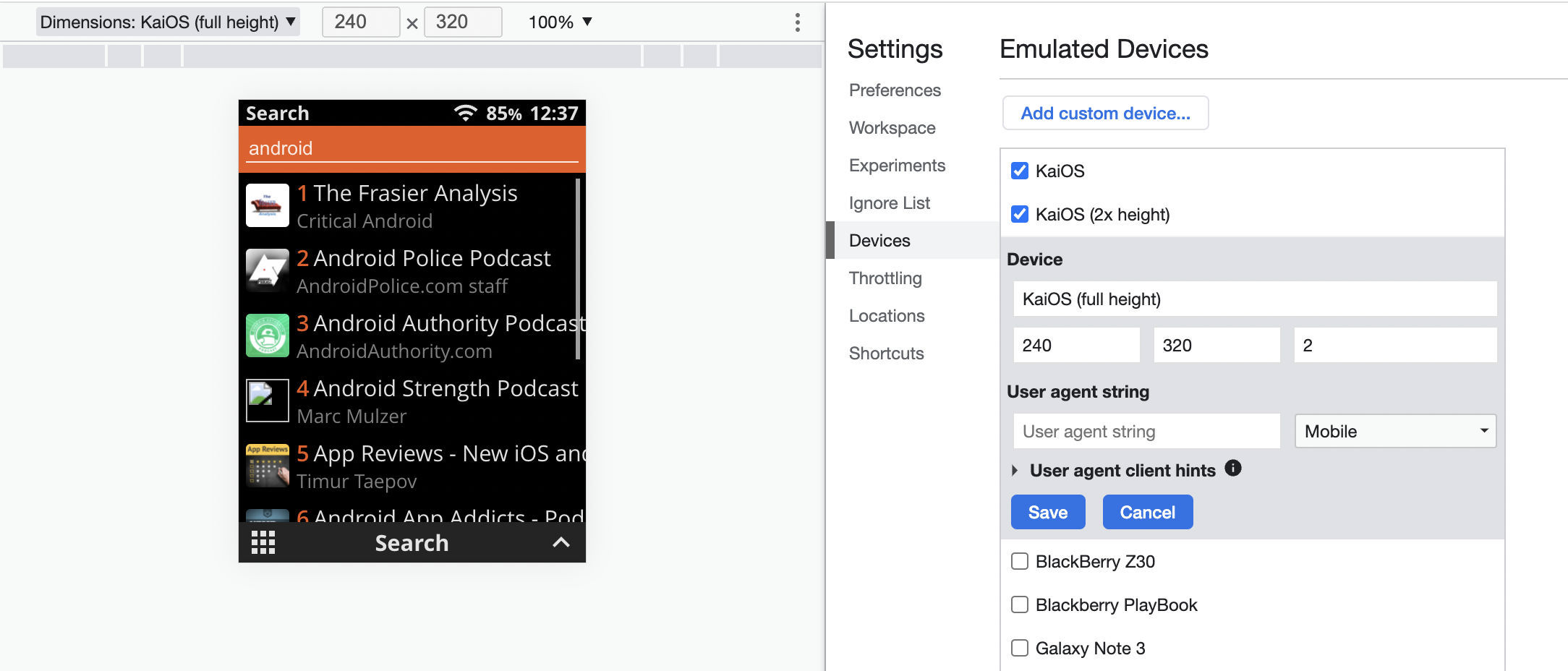
Task: Open Android Police Podcast thumbnail
Action: pos(268,270)
